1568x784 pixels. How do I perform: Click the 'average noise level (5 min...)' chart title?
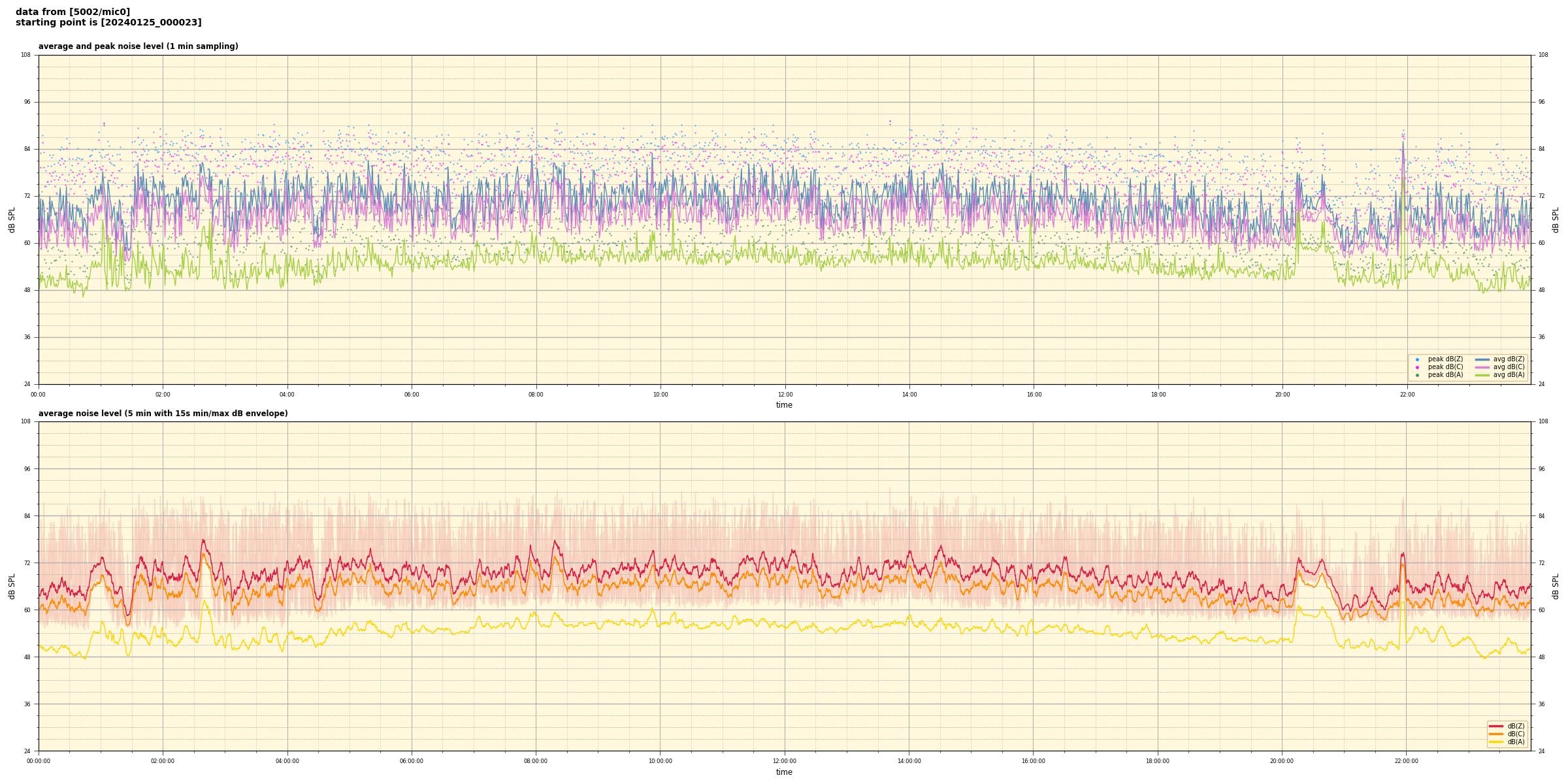pos(163,414)
